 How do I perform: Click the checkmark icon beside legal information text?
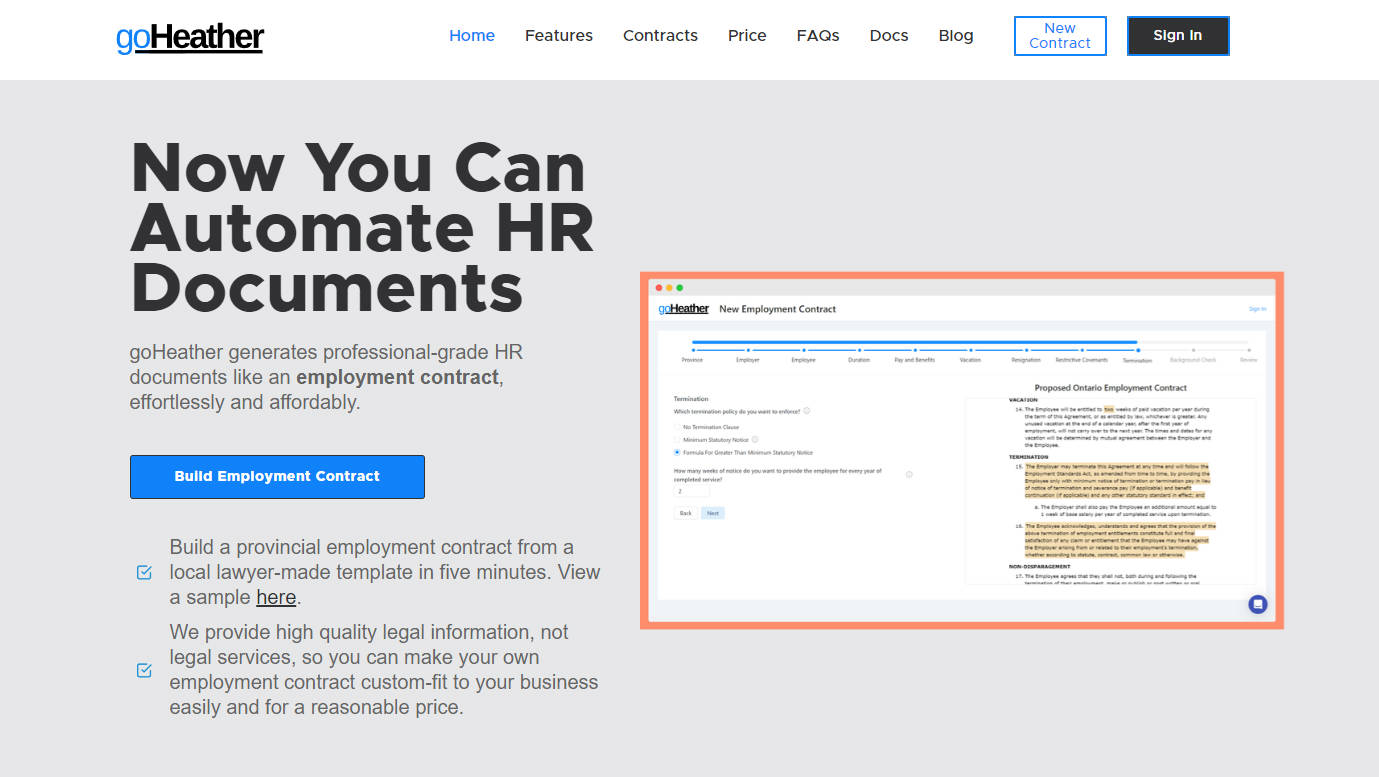click(144, 670)
